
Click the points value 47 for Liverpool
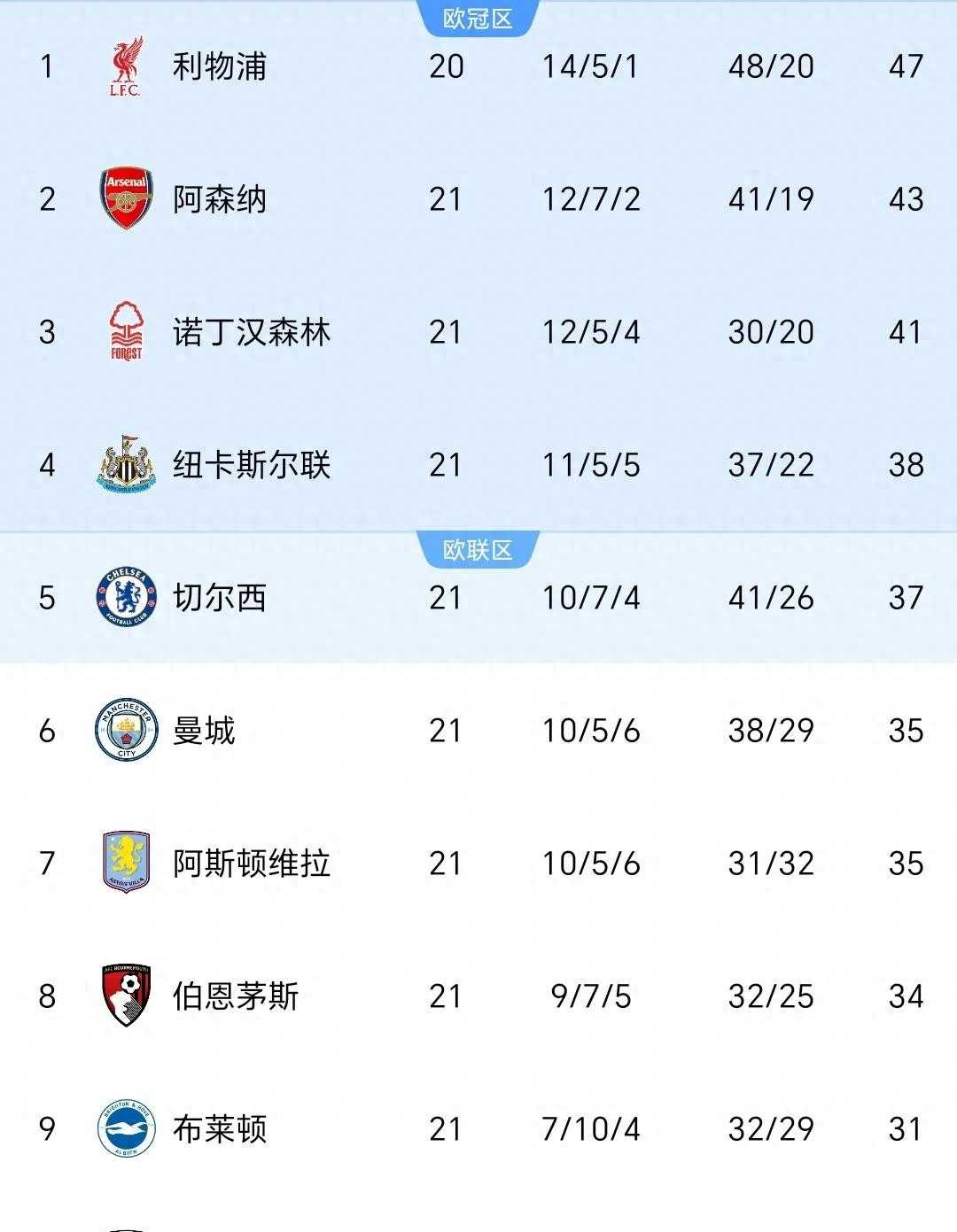[905, 66]
